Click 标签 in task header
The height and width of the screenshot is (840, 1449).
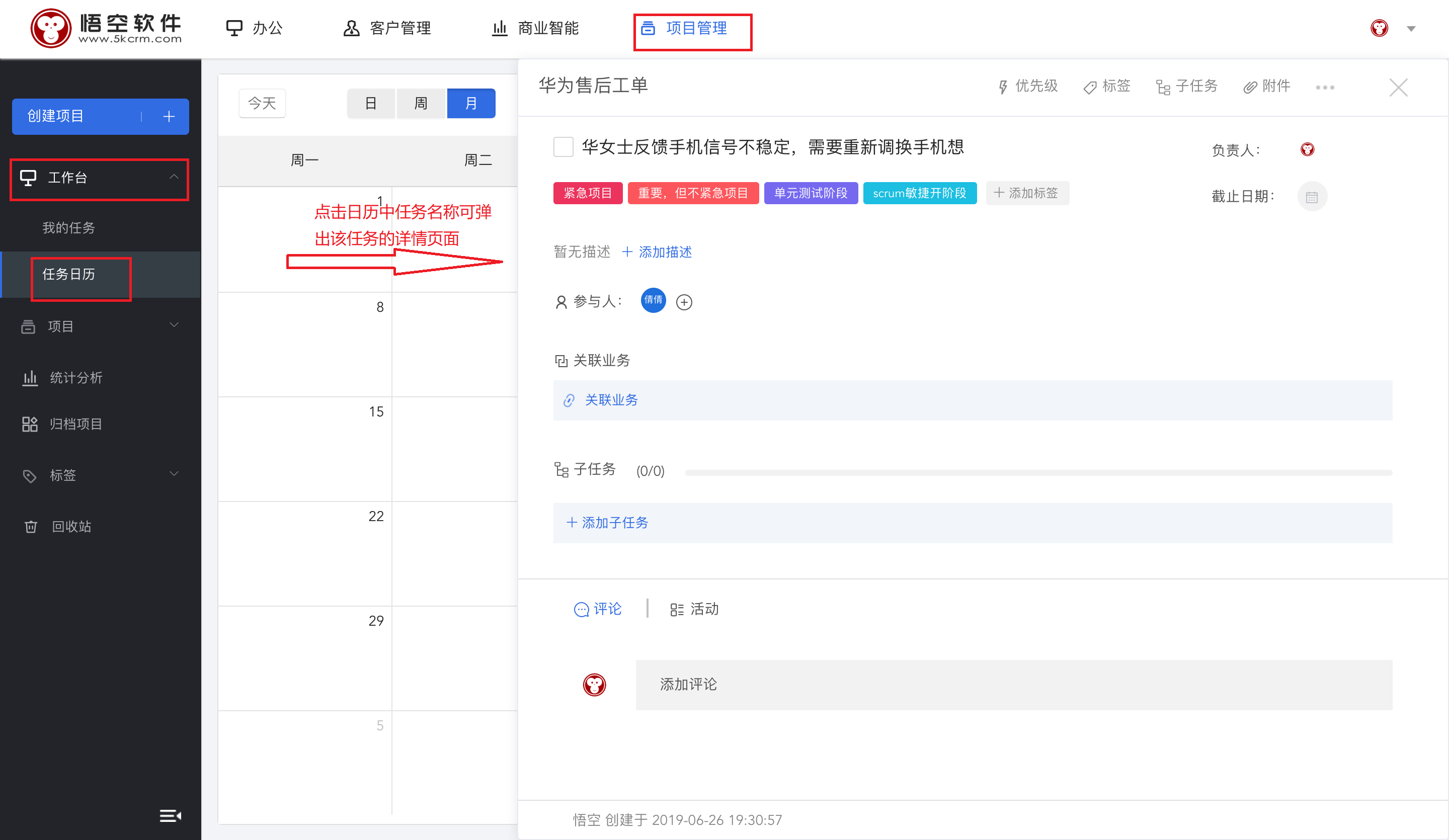pos(1107,86)
